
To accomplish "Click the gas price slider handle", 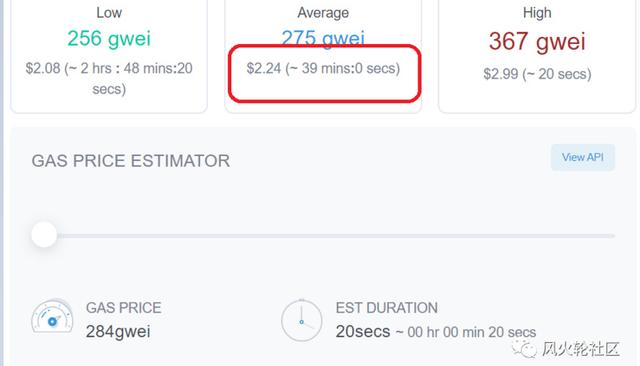I will (x=44, y=235).
